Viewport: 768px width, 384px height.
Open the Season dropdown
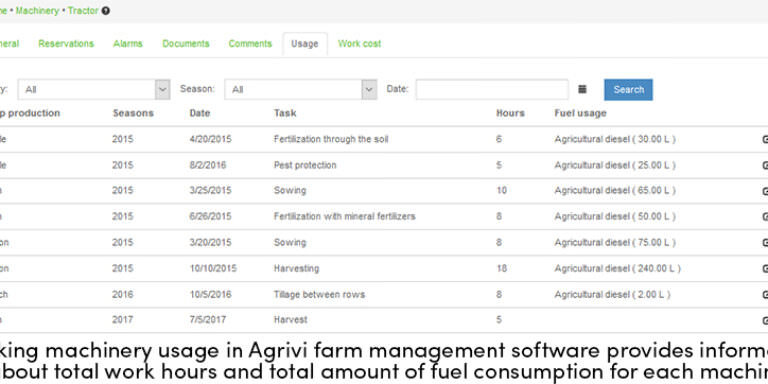pos(301,90)
